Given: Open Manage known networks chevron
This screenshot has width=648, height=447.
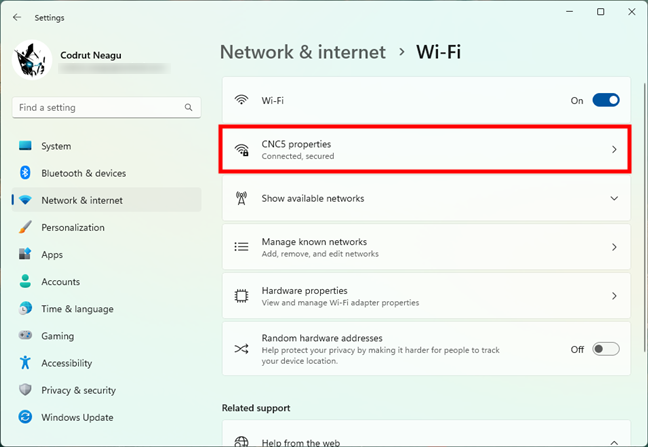Looking at the screenshot, I should tap(614, 247).
